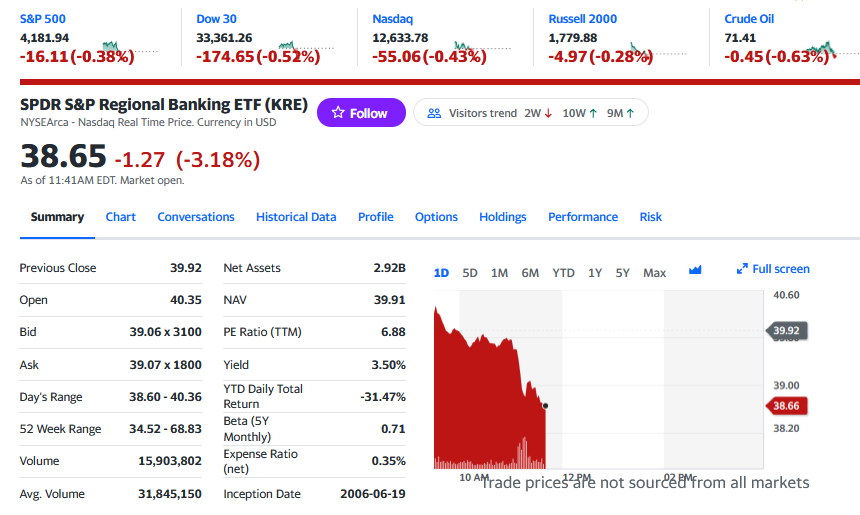Select the Max chart range
Viewport: 860px width, 515px height.
[654, 273]
